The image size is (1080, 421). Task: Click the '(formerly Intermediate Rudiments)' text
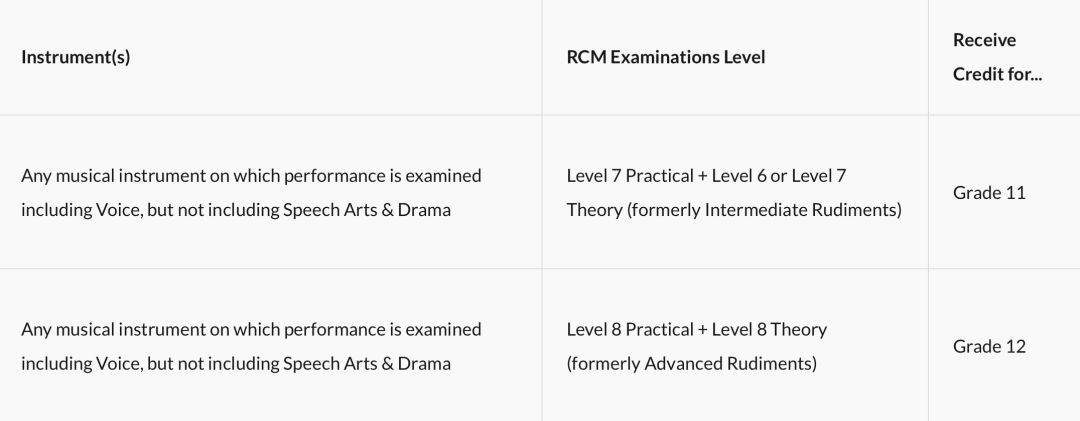pos(764,209)
